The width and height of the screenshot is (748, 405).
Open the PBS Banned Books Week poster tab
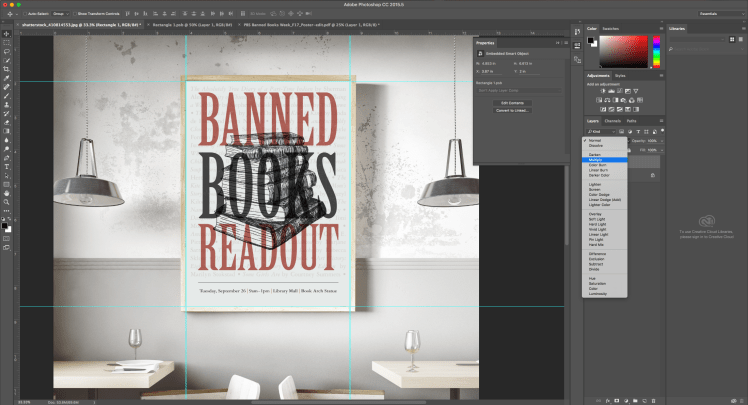click(x=312, y=24)
